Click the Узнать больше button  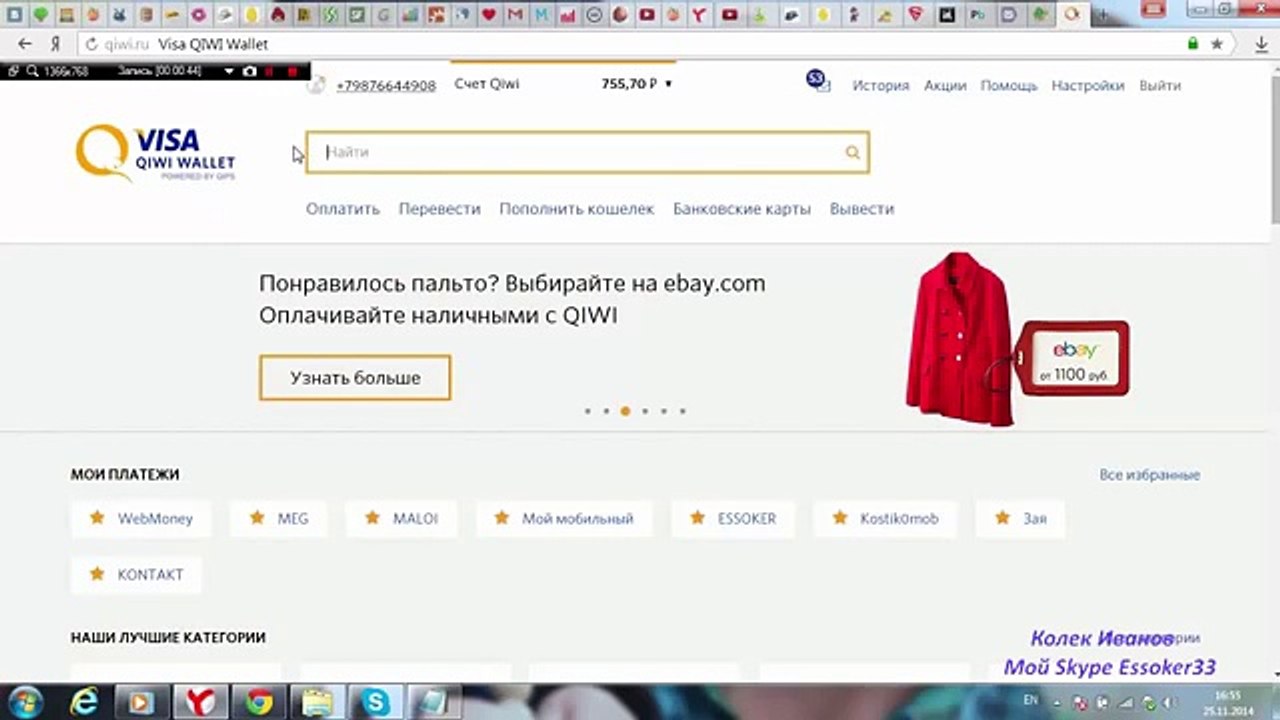pos(355,378)
